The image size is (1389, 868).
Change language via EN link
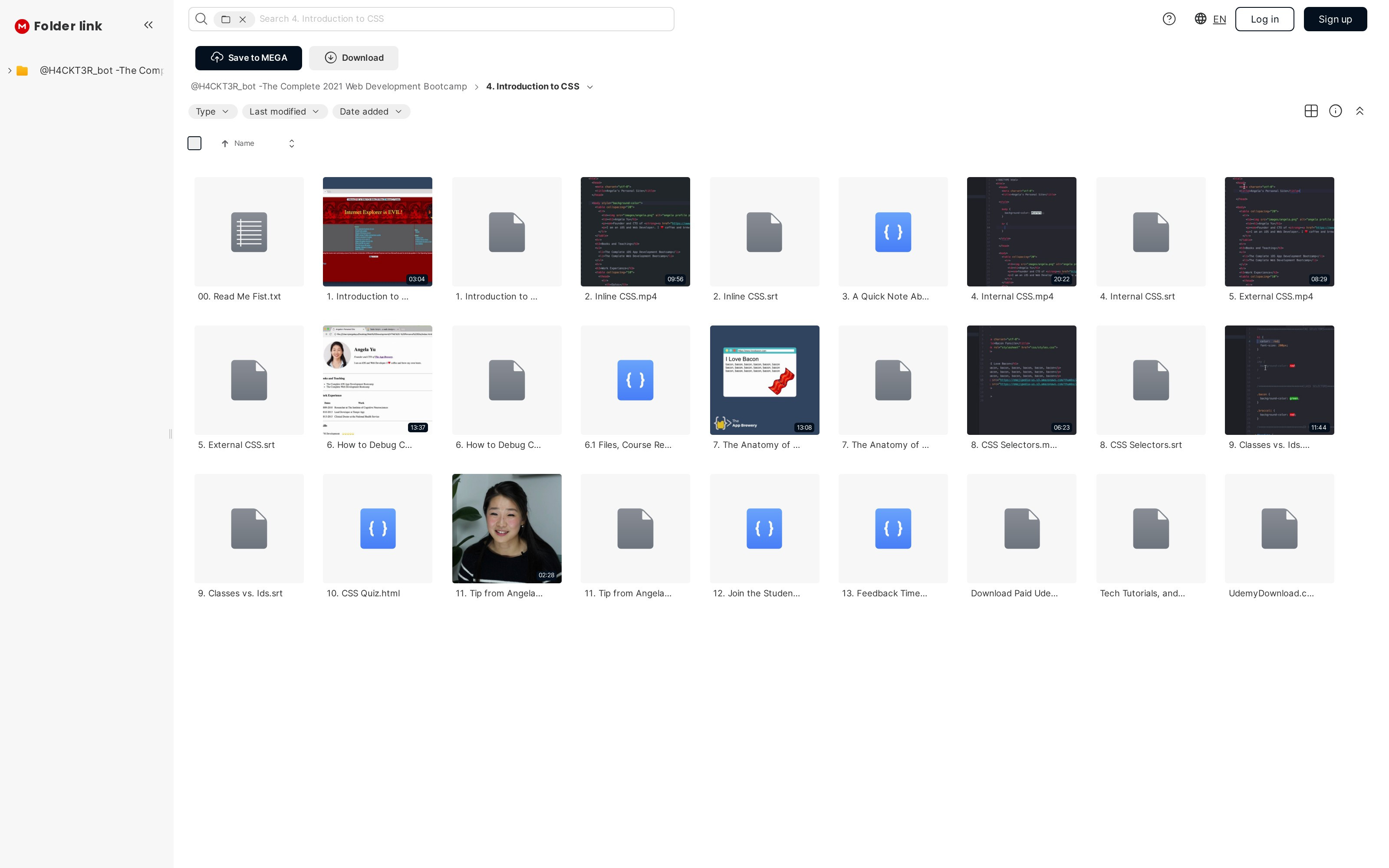pos(1219,19)
